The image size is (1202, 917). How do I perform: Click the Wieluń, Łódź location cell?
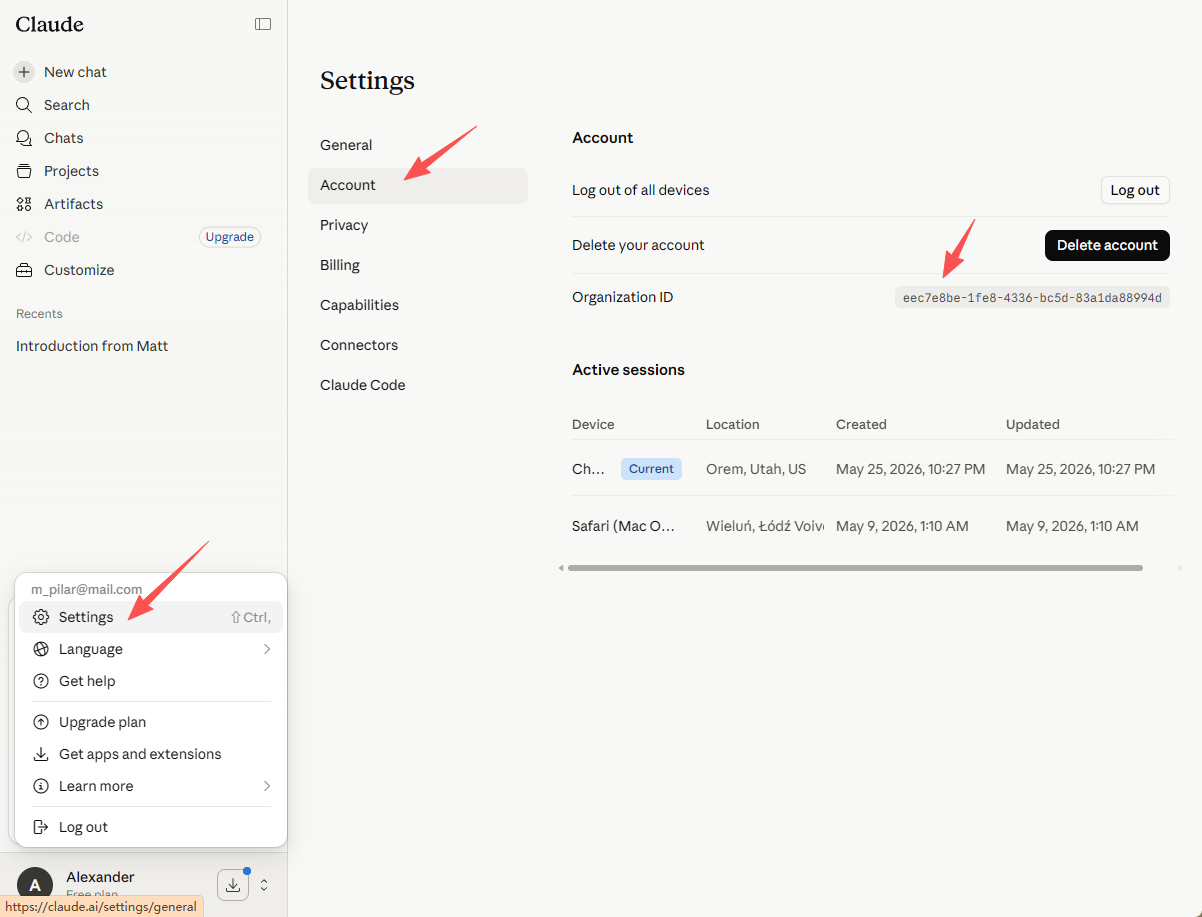765,526
